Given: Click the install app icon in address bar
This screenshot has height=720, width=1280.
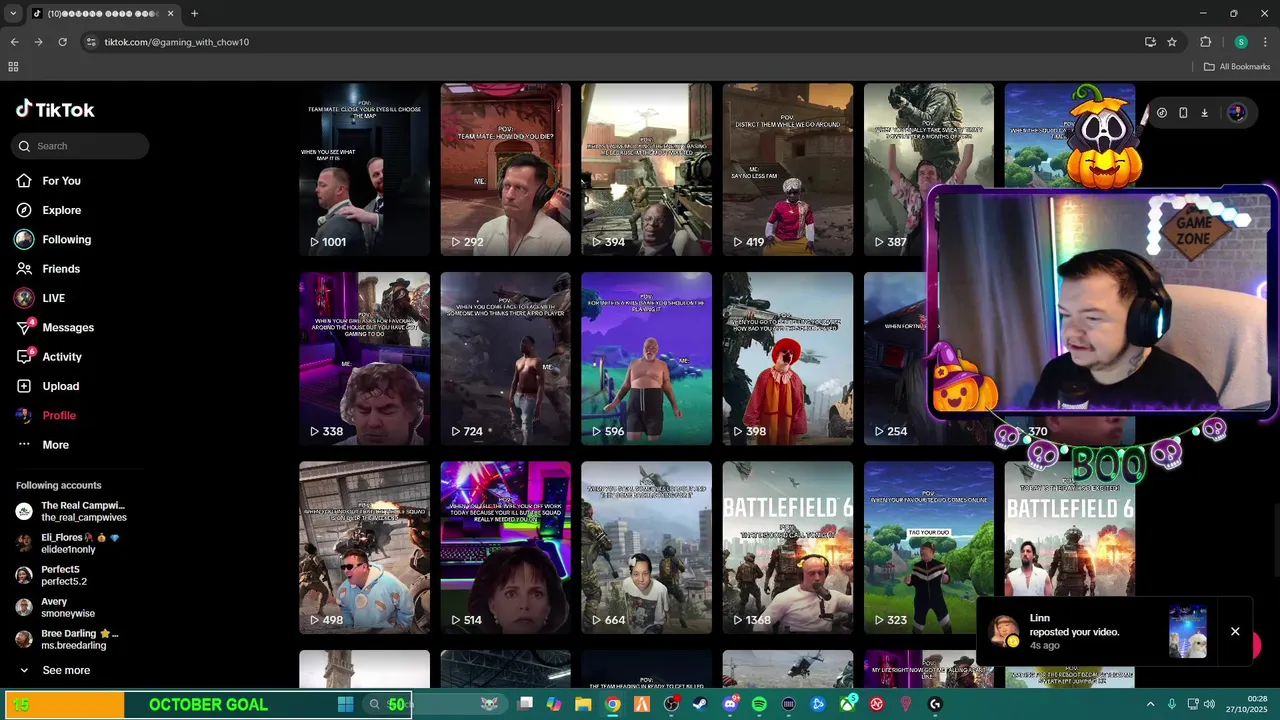Looking at the screenshot, I should pyautogui.click(x=1150, y=42).
